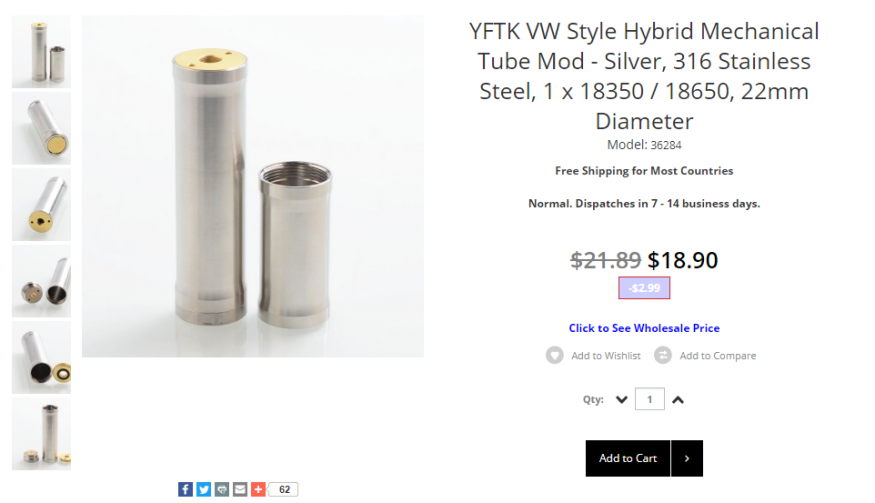Click the quantity input field
Image resolution: width=875 pixels, height=503 pixels.
650,399
